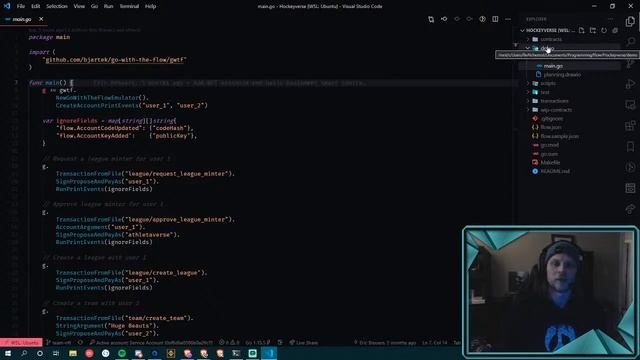Click errors and warnings count in status bar
Viewport: 640px width, 360px height.
(229, 343)
